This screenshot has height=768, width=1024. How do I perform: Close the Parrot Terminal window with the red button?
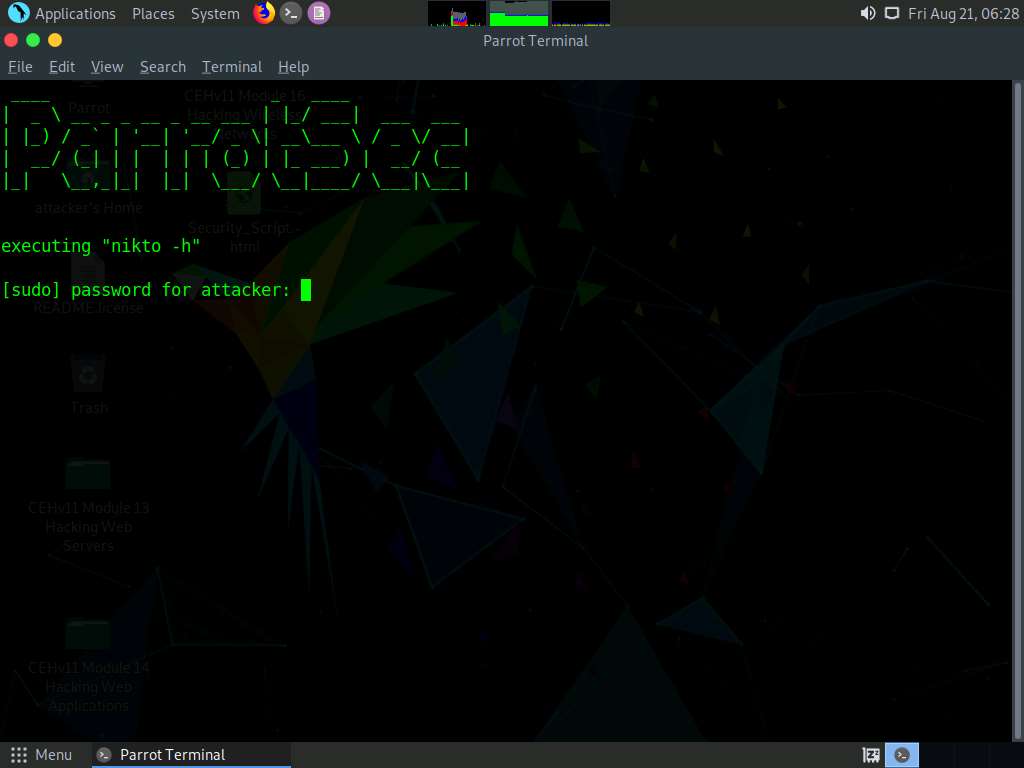[x=11, y=40]
